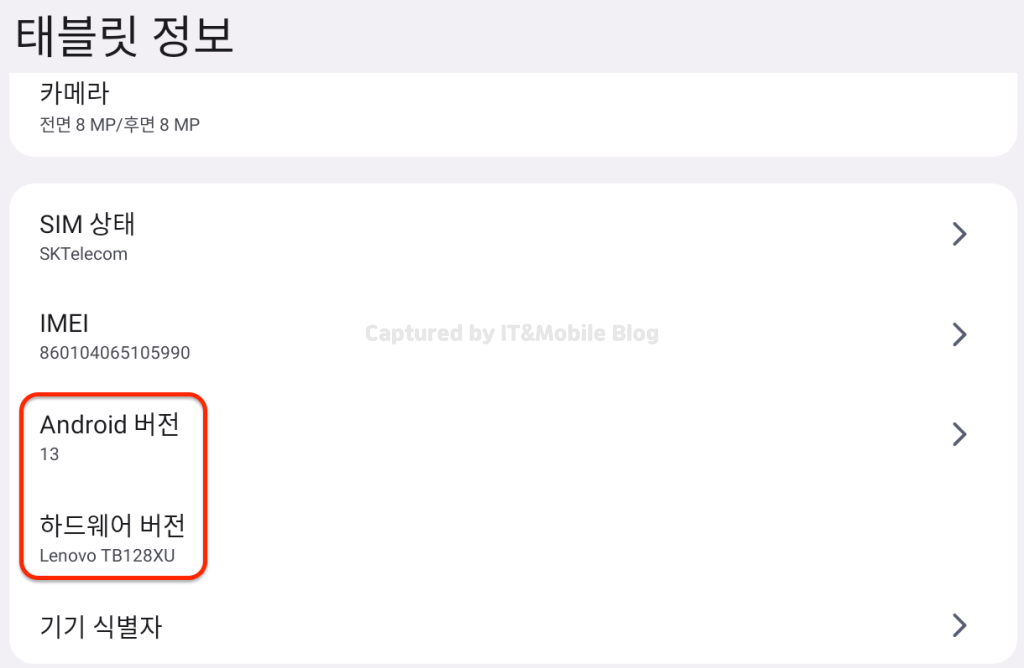Open SIM 상태 chevron arrow
Screen dimensions: 1024x668
point(959,234)
